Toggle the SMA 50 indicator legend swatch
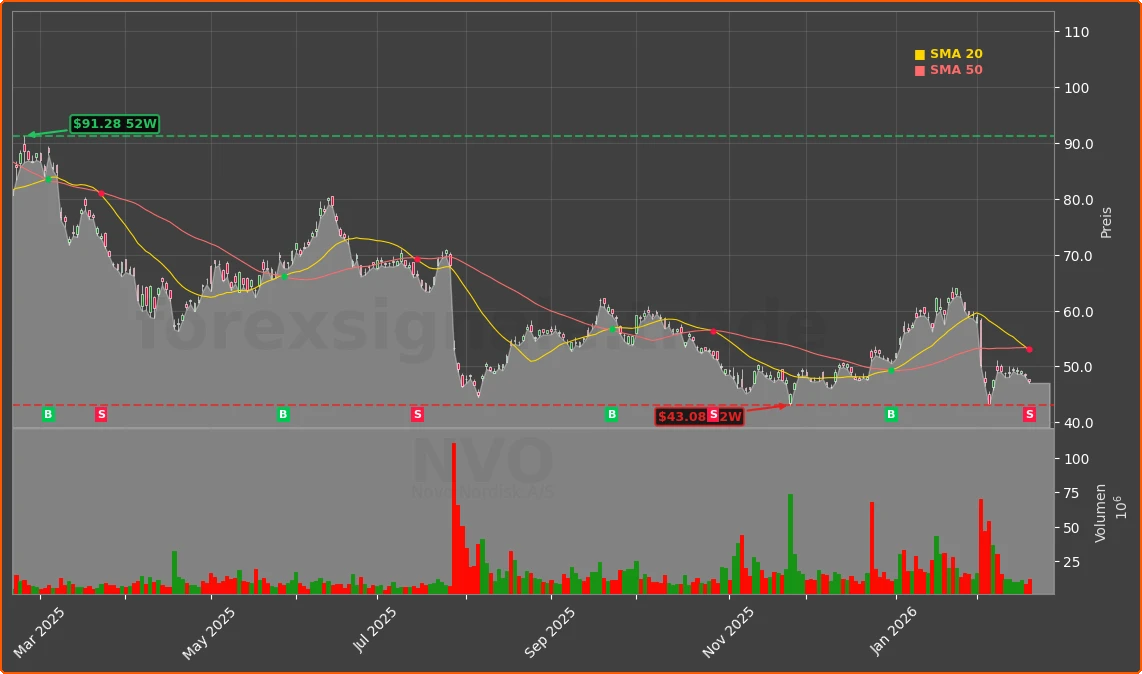Image resolution: width=1142 pixels, height=674 pixels. pyautogui.click(x=920, y=69)
